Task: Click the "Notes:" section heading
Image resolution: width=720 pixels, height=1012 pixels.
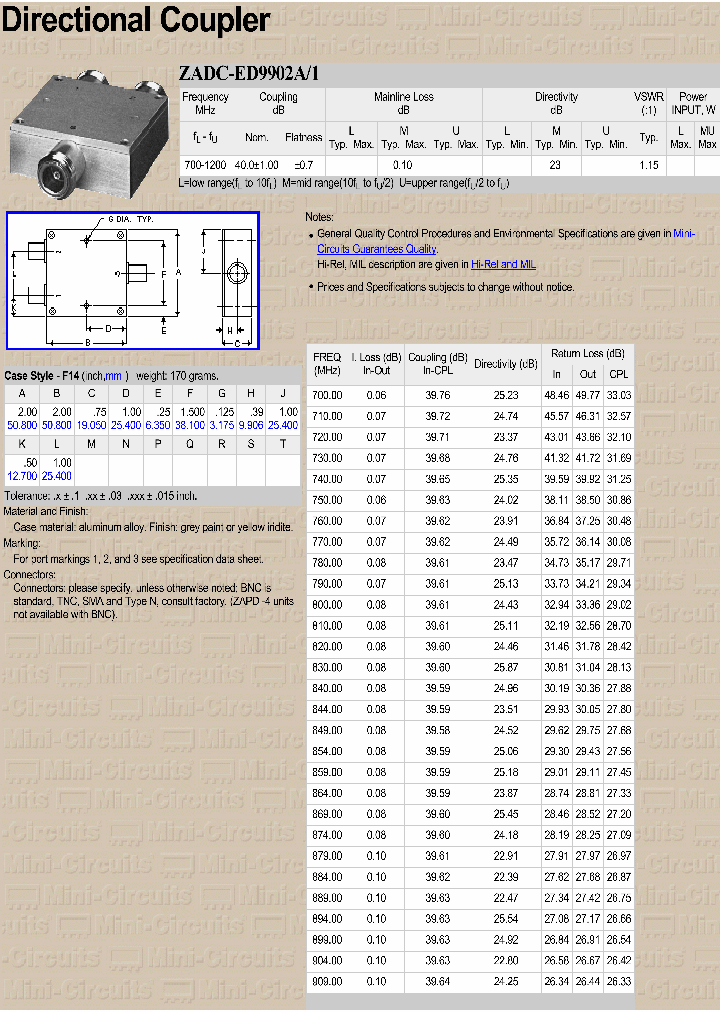Action: (x=319, y=217)
